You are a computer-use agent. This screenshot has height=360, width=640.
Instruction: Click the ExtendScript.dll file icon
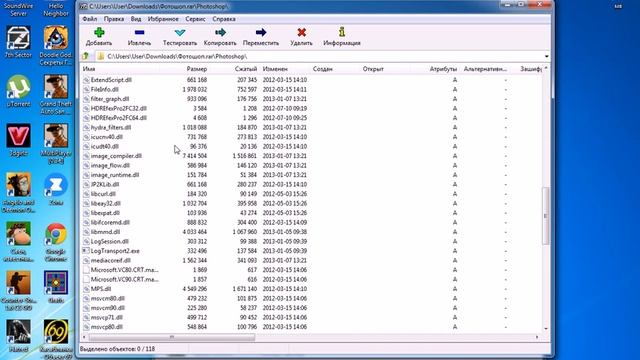tap(86, 80)
